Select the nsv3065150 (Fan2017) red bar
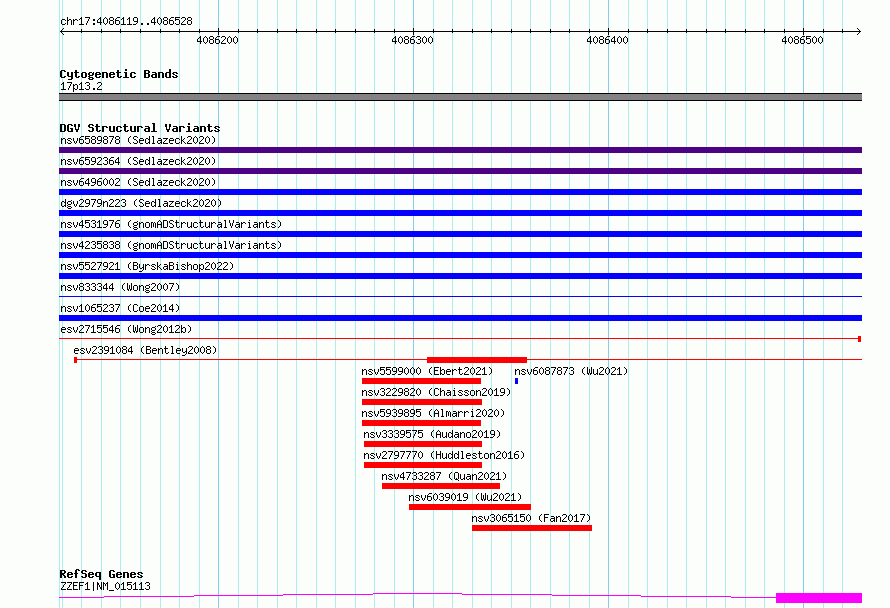The width and height of the screenshot is (890, 608). (x=532, y=528)
